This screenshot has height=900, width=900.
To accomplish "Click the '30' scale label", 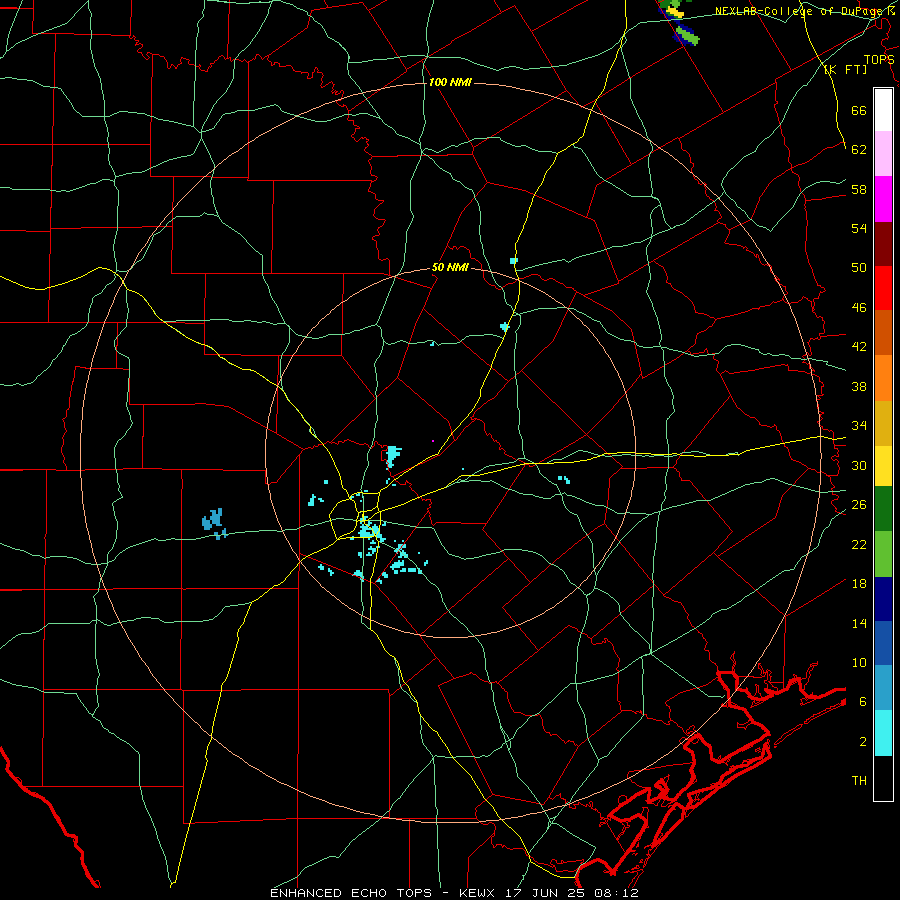I will 859,465.
